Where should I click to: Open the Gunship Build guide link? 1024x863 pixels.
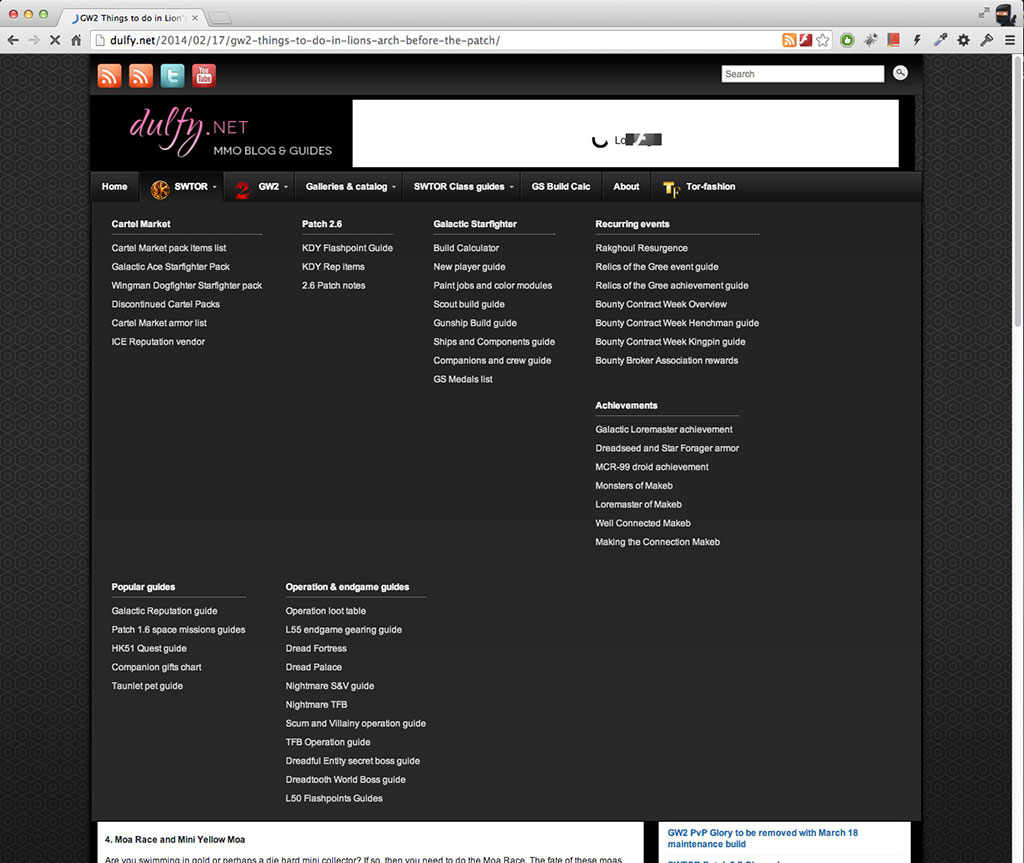[475, 323]
